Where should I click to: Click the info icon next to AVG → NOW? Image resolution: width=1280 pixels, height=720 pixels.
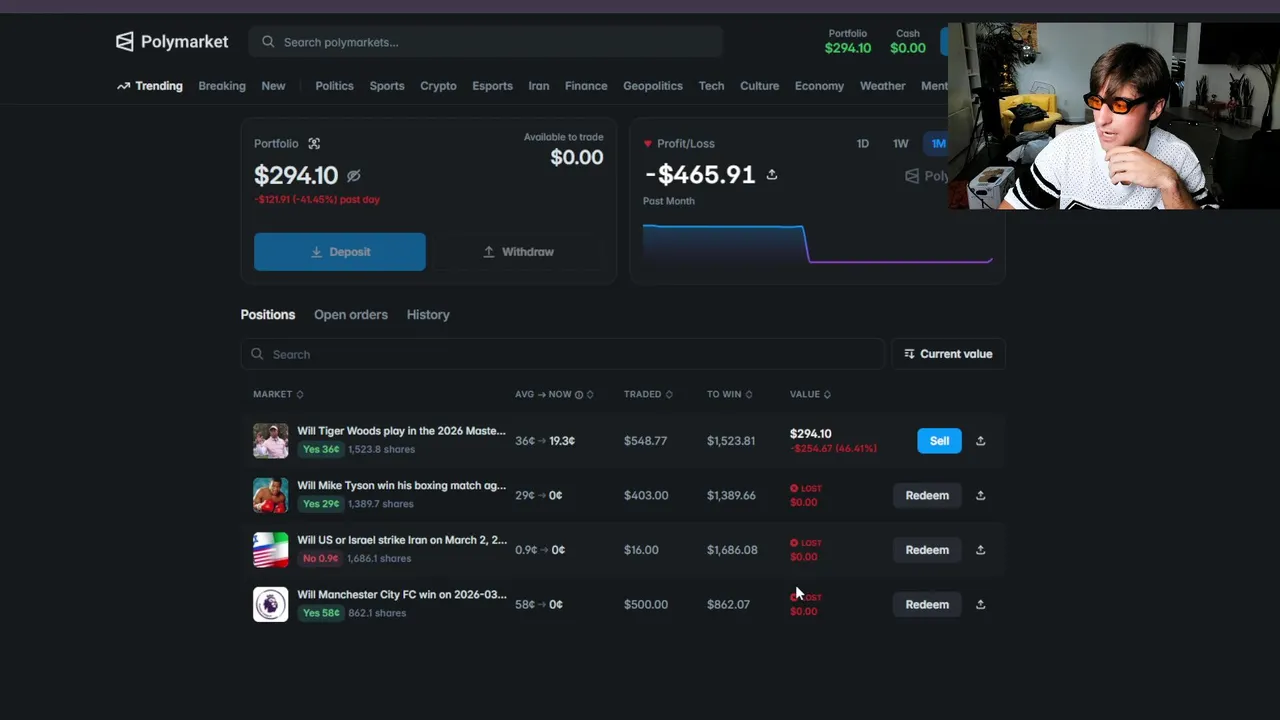(579, 395)
